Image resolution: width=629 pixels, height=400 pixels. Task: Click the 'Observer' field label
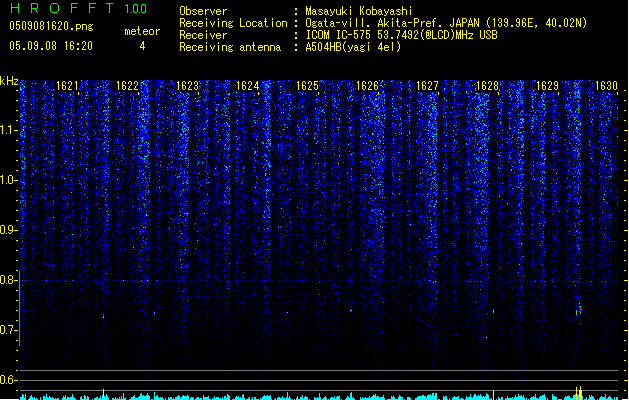203,11
